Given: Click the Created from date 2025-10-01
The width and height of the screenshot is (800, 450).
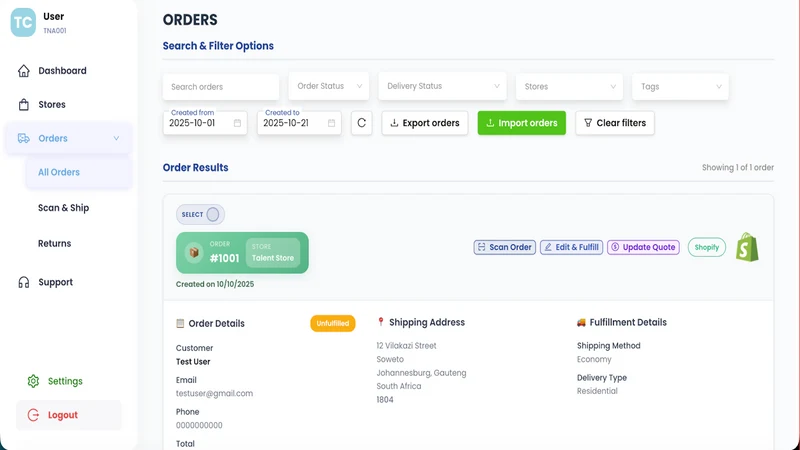Looking at the screenshot, I should pyautogui.click(x=192, y=123).
